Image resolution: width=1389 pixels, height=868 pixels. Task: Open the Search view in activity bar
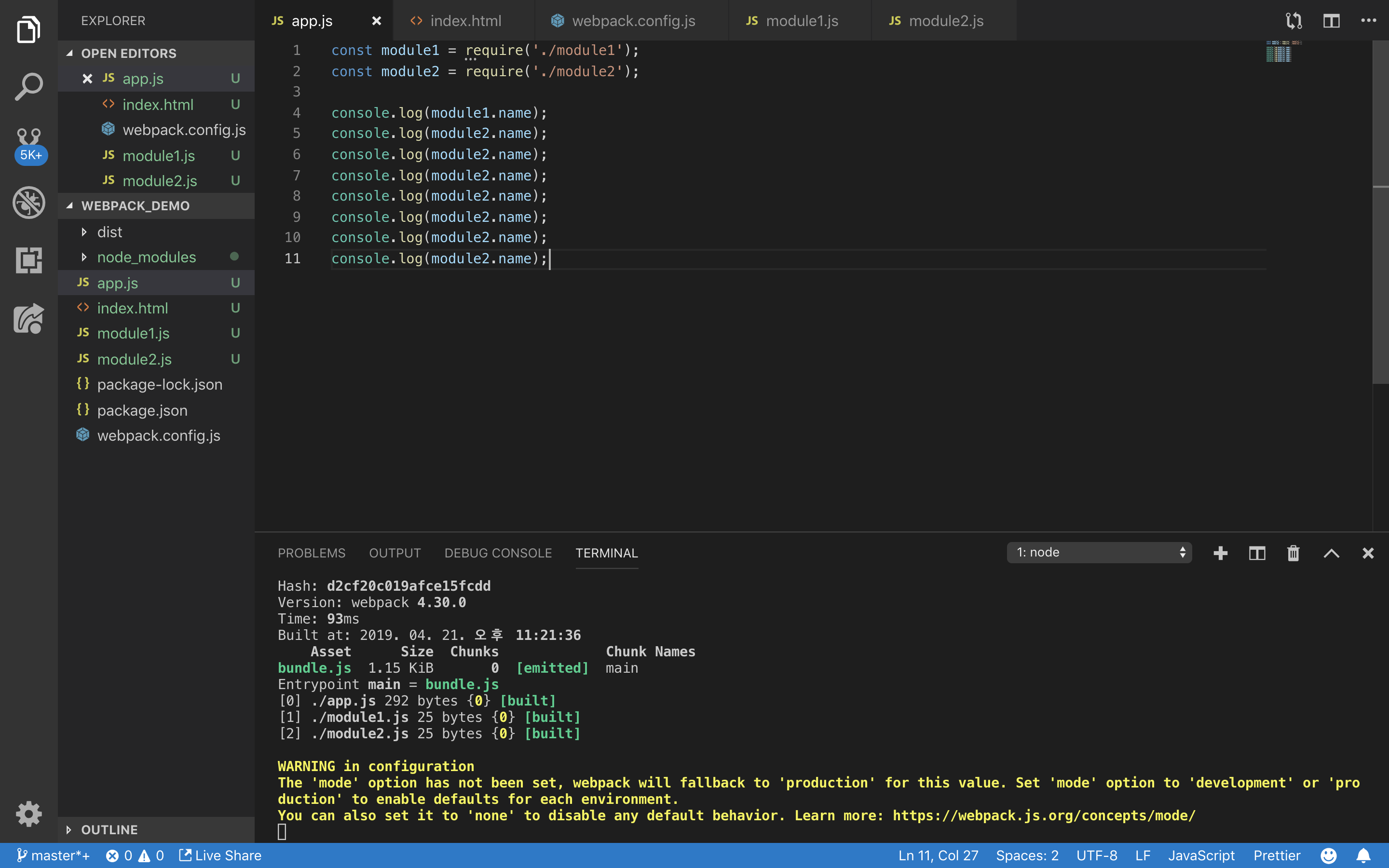click(x=29, y=87)
